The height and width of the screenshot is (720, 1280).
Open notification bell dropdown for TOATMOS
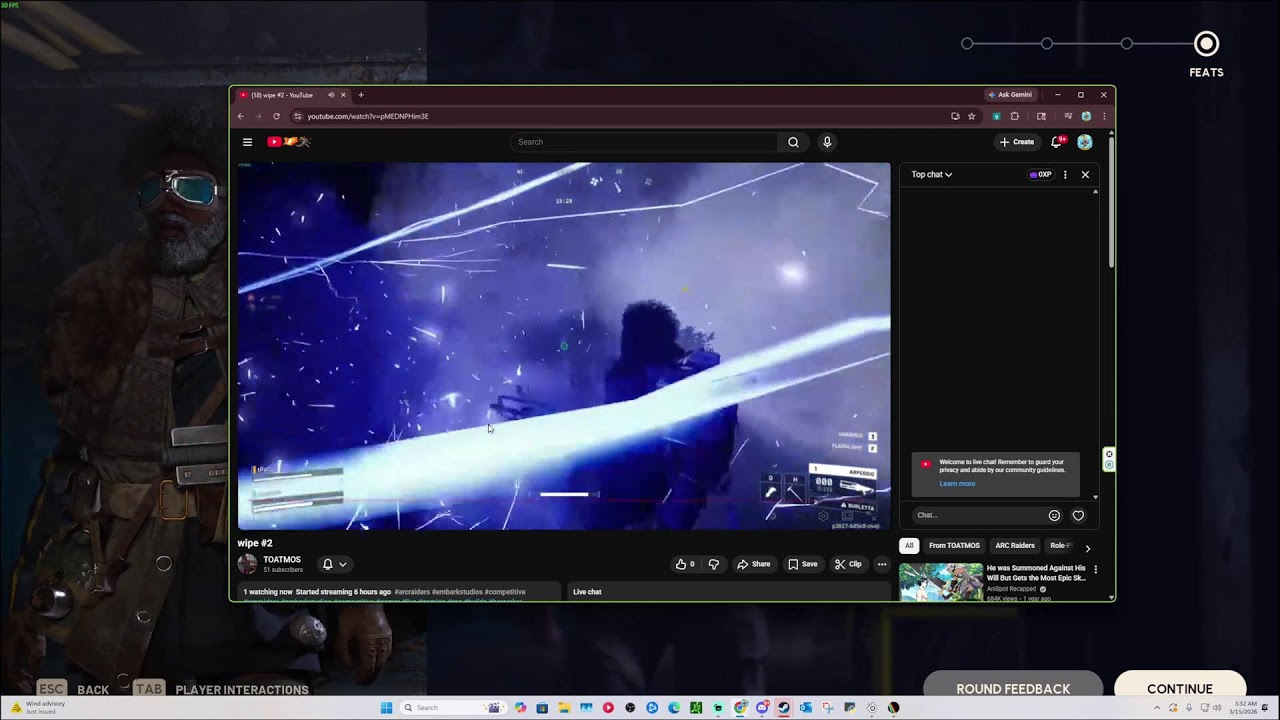[334, 564]
